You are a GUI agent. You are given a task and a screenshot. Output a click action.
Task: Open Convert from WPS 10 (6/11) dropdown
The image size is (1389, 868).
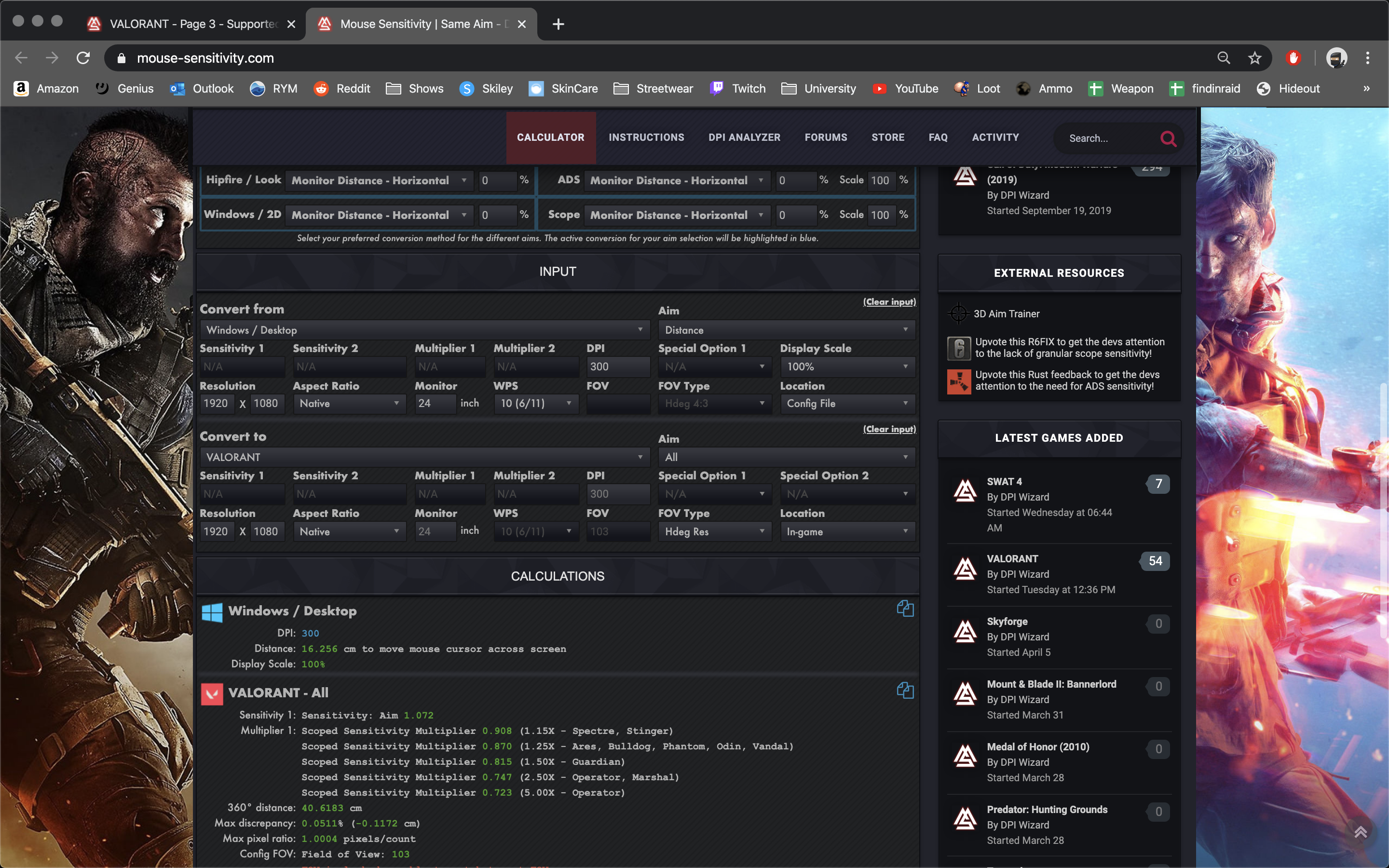coord(536,404)
